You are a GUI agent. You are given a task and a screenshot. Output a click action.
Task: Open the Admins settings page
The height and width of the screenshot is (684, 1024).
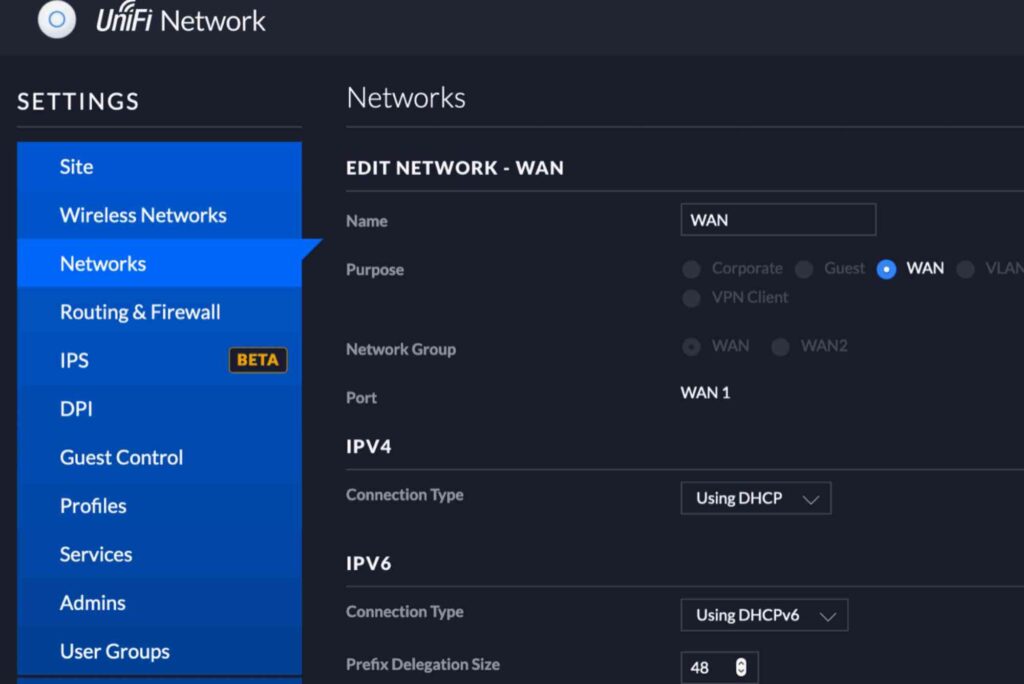(159, 602)
